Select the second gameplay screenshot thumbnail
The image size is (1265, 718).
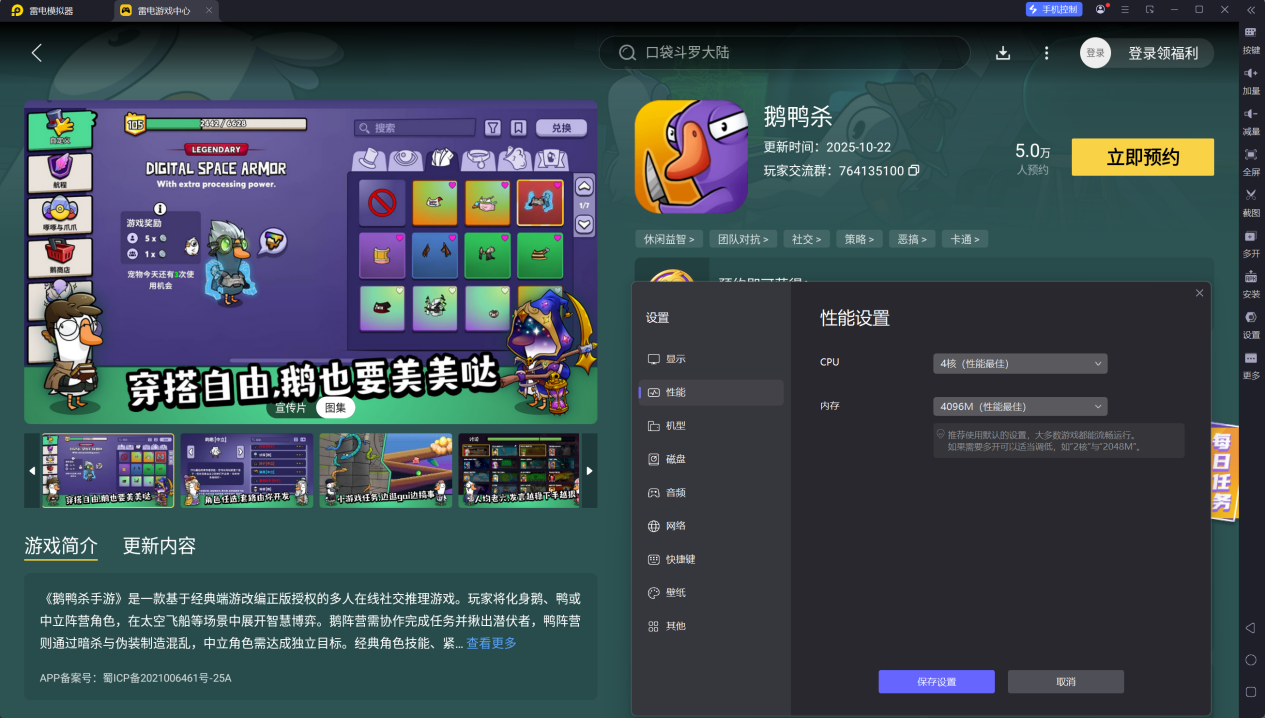point(246,470)
